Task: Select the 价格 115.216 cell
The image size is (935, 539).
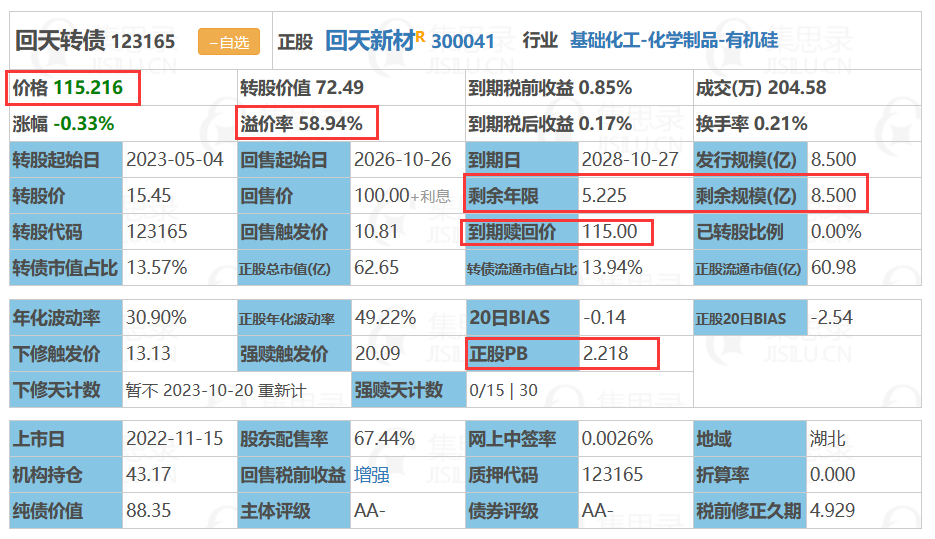Action: coord(123,88)
